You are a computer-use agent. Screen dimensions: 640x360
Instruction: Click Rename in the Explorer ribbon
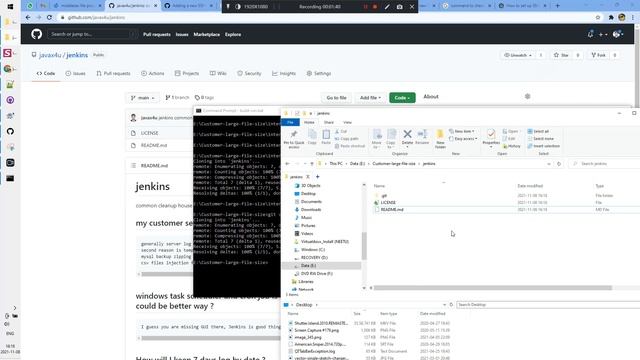[422, 138]
